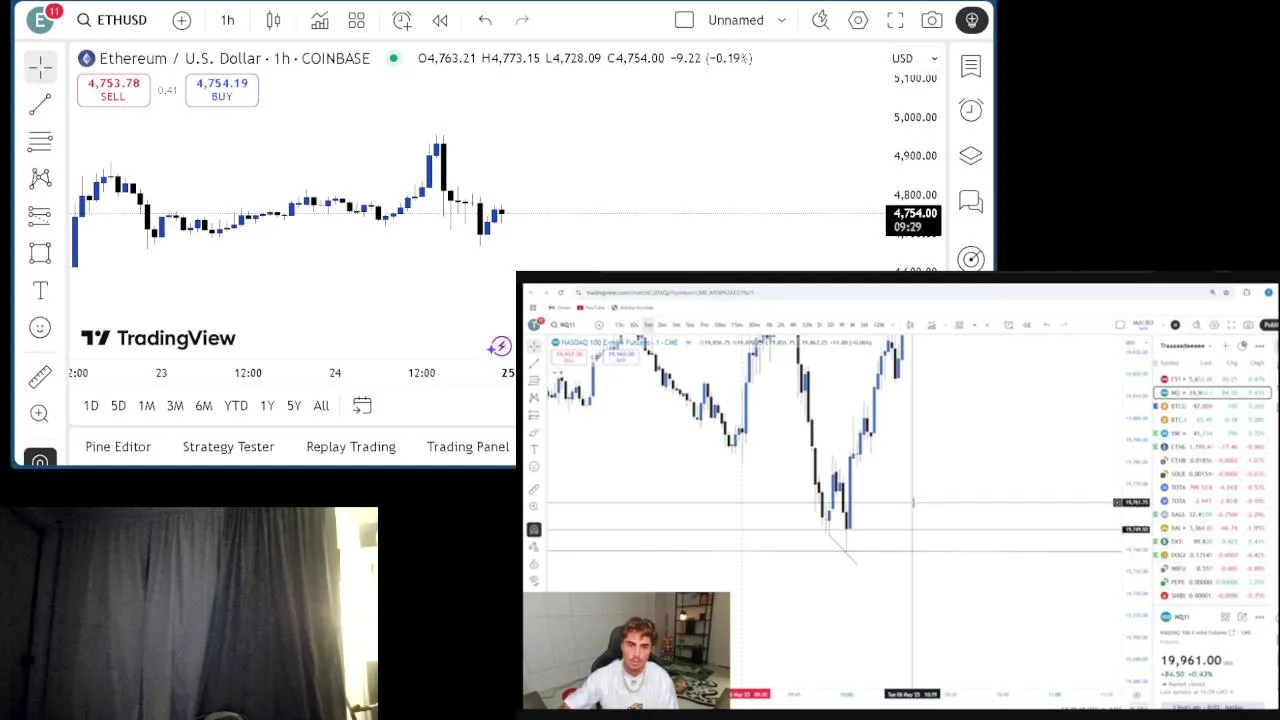Set the time range to 5D

point(118,405)
